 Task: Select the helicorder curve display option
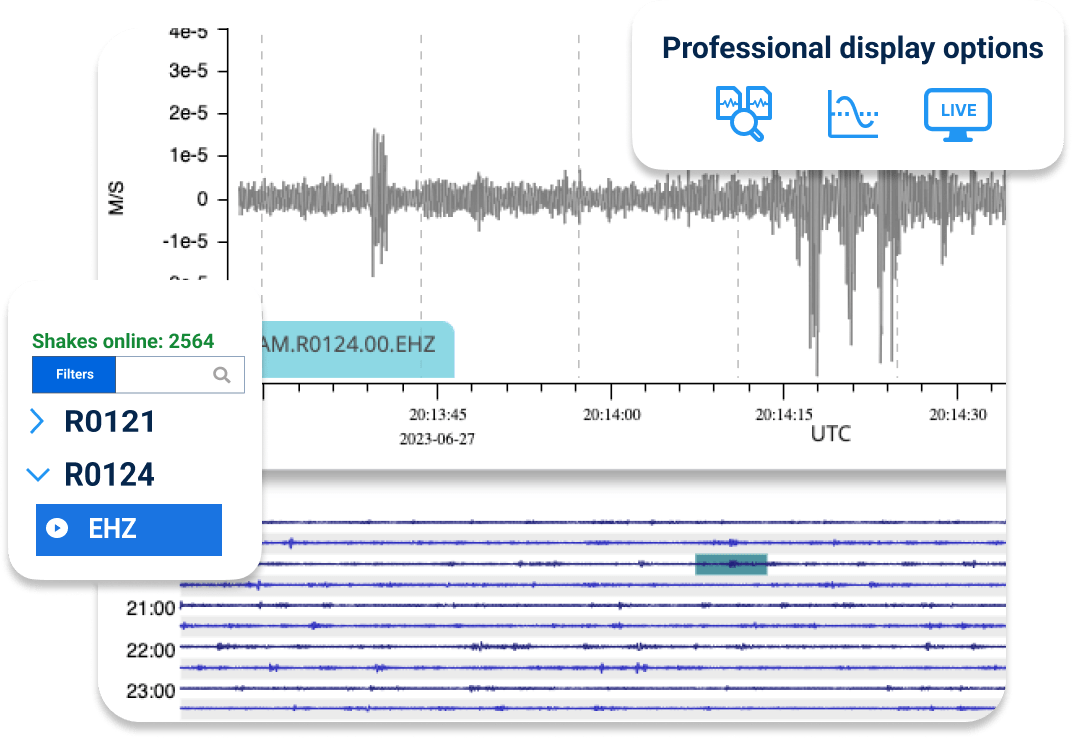pos(851,113)
